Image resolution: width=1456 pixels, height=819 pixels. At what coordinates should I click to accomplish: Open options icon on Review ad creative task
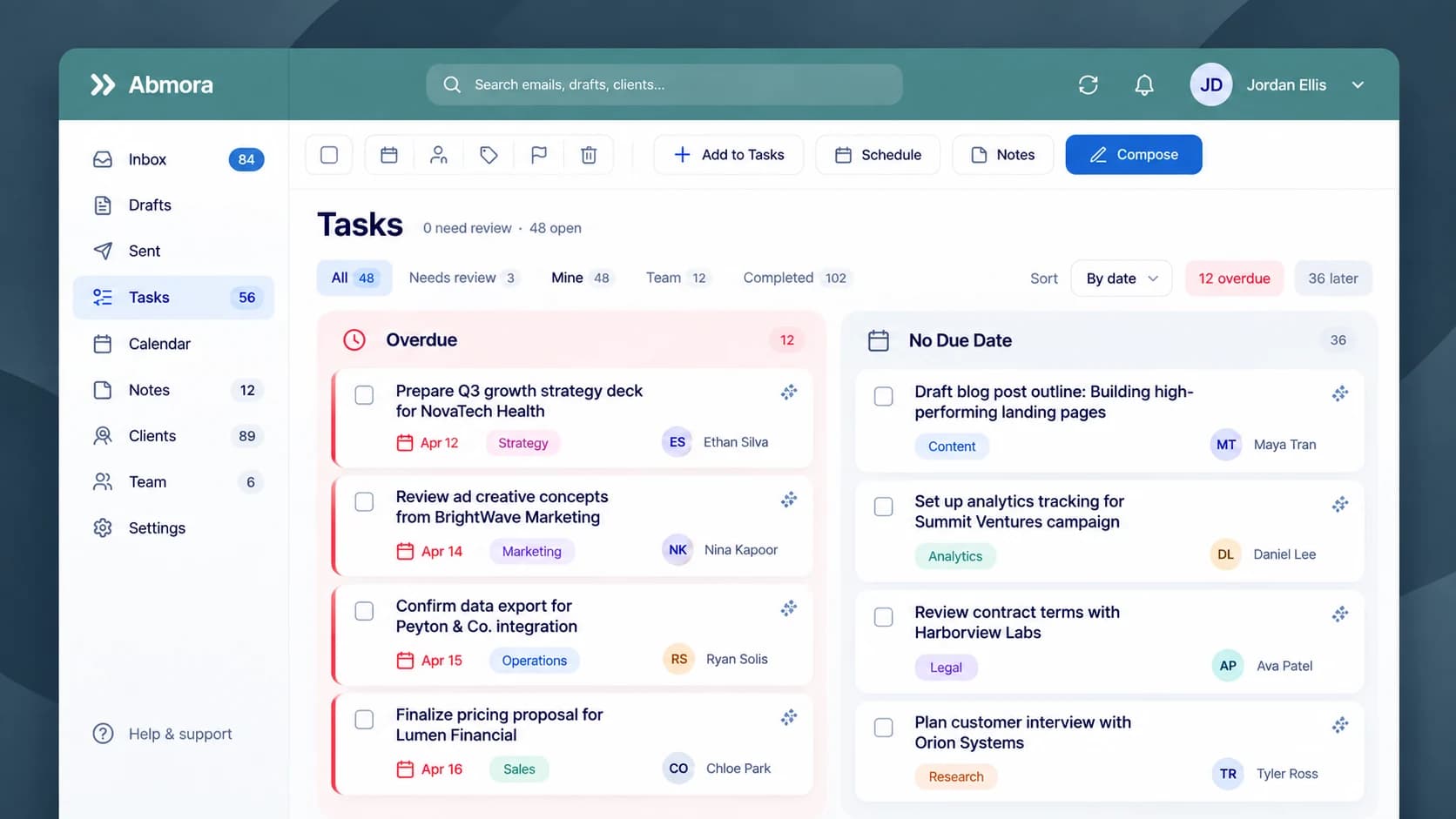click(789, 500)
